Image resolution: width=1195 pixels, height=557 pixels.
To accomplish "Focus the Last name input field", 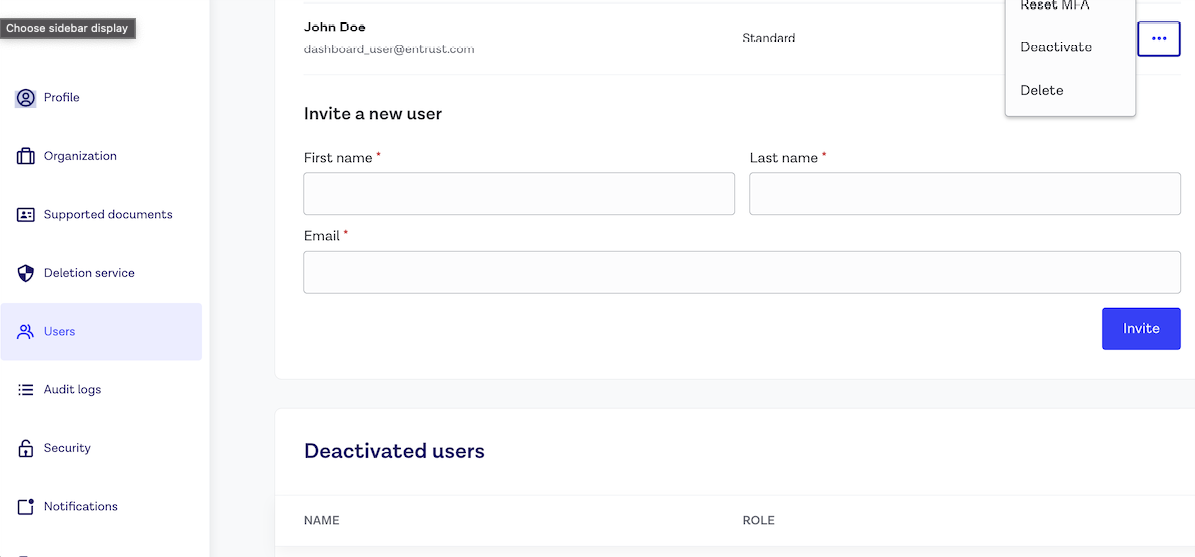I will (965, 194).
